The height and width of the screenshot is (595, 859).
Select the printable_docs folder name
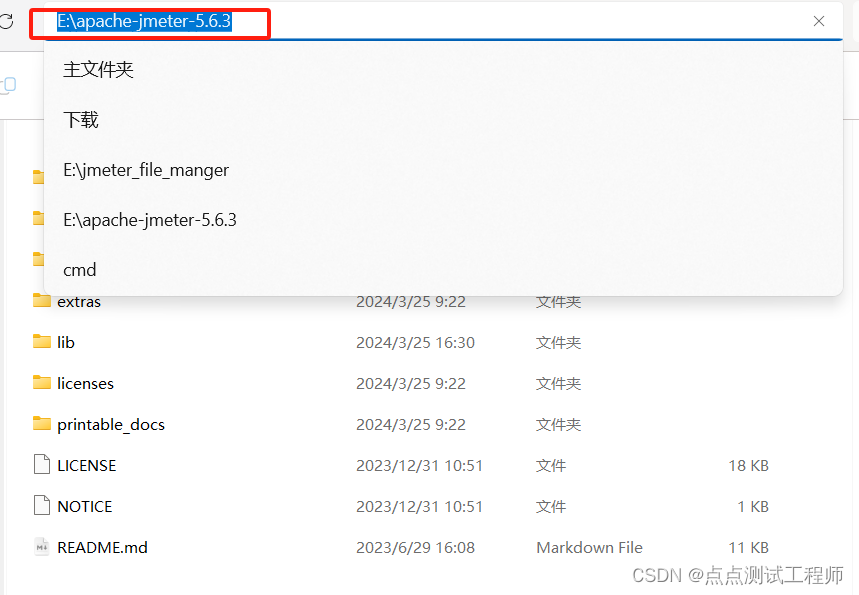111,425
